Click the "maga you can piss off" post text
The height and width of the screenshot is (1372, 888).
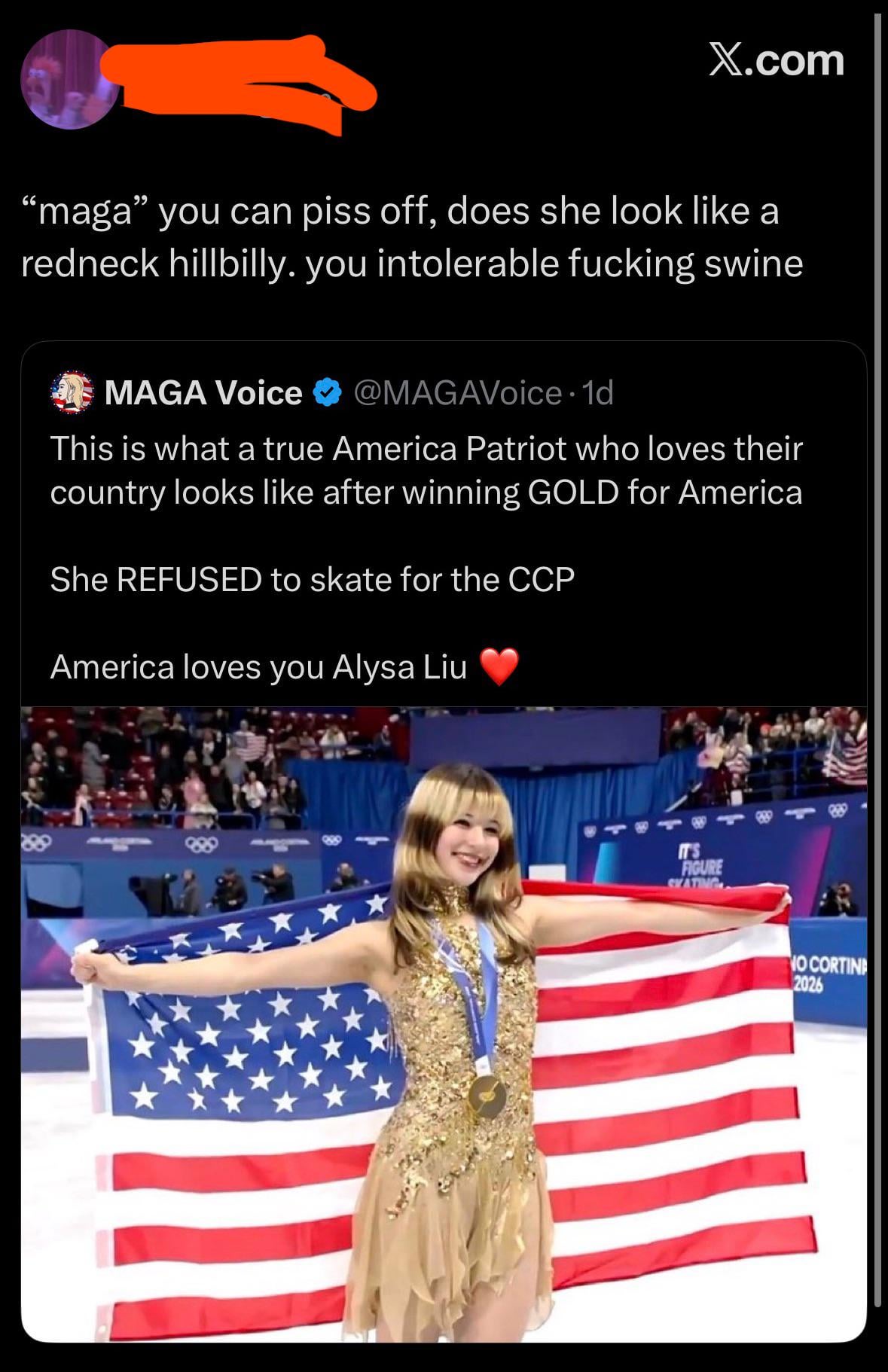412,236
